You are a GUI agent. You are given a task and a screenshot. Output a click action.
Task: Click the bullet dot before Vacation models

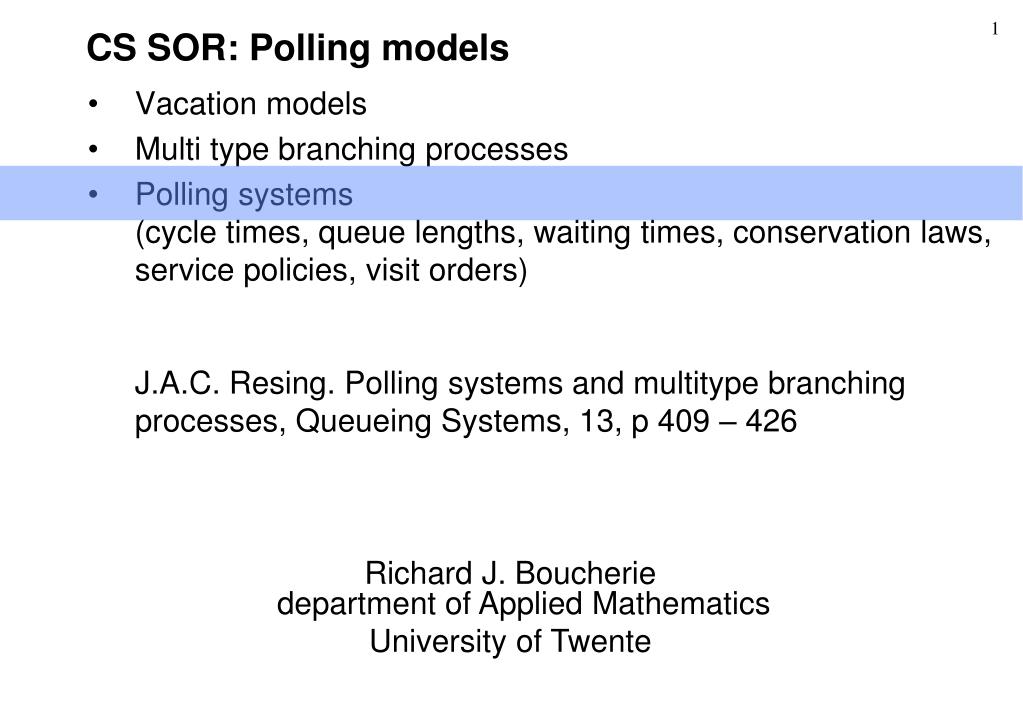pyautogui.click(x=93, y=105)
